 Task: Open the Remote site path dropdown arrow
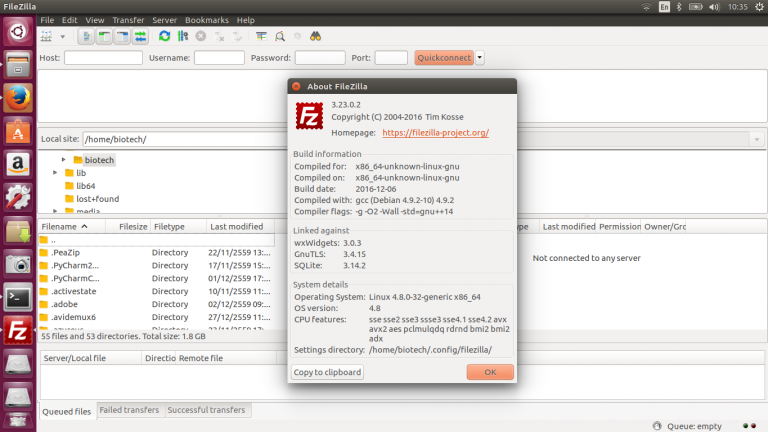pos(757,140)
